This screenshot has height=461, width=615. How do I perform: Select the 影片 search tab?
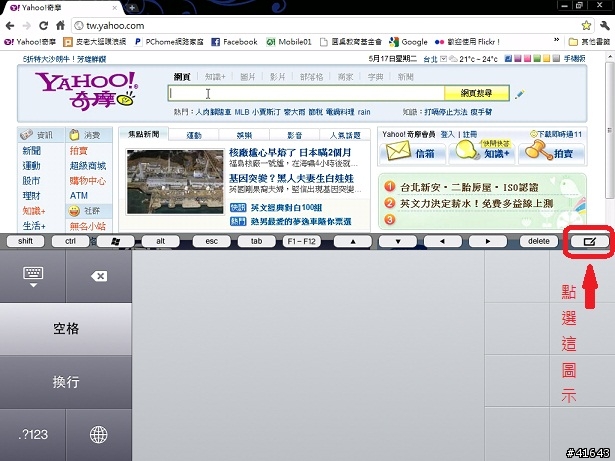[x=277, y=77]
